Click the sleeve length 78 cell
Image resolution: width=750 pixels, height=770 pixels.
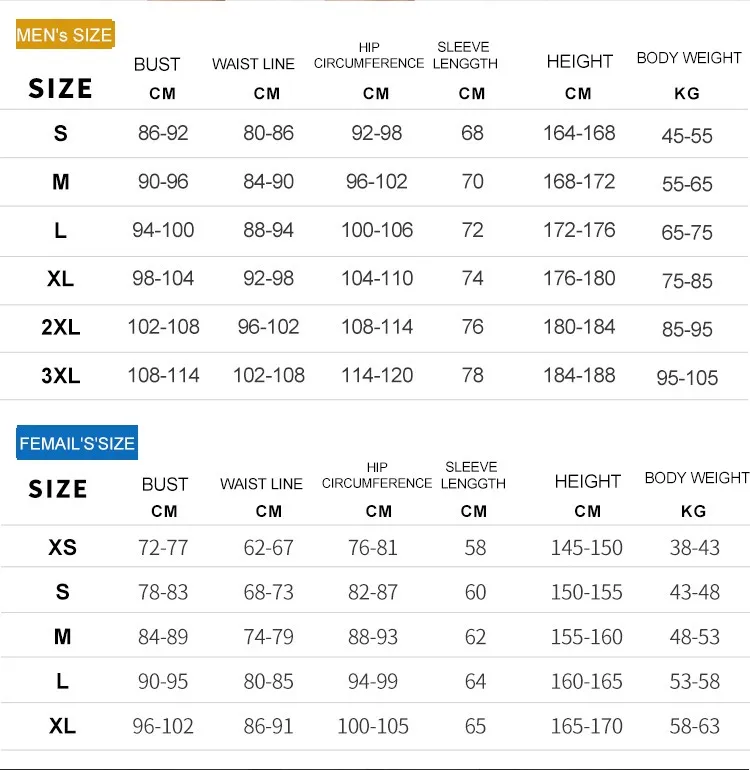[472, 375]
